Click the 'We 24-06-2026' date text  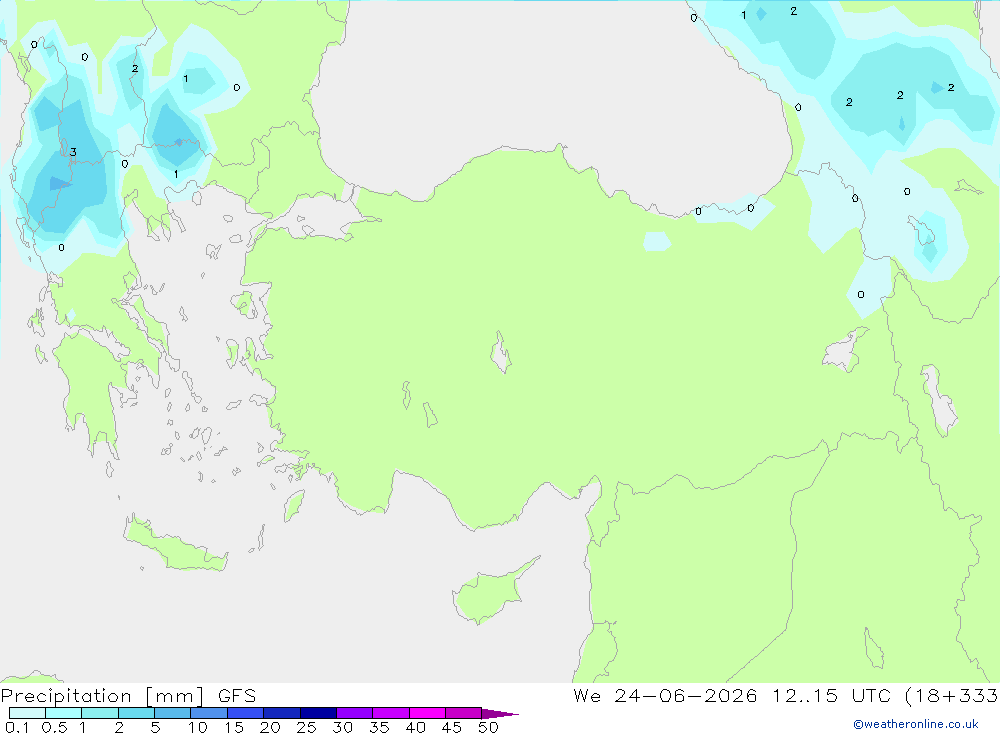(x=665, y=696)
